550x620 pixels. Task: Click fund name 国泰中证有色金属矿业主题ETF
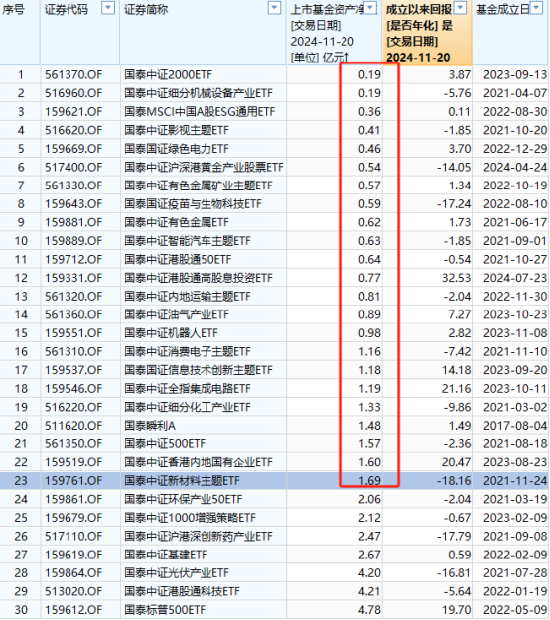point(198,185)
